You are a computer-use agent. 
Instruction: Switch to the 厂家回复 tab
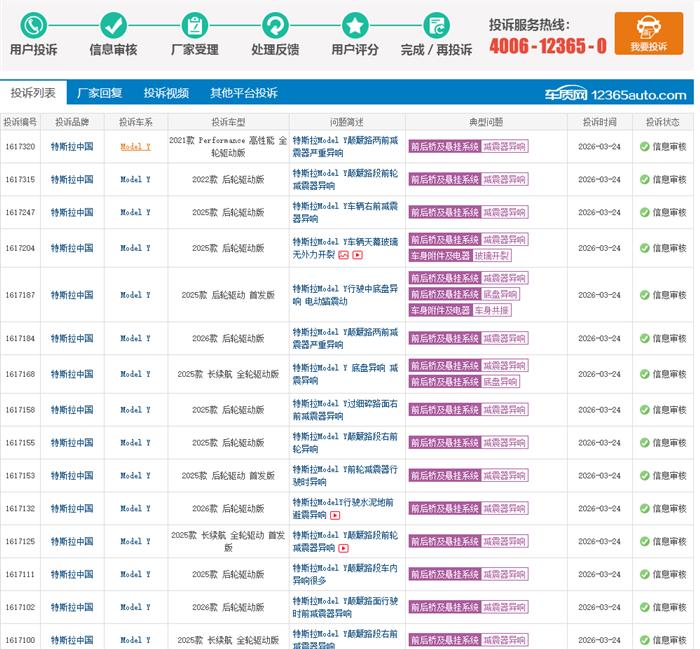tap(100, 93)
